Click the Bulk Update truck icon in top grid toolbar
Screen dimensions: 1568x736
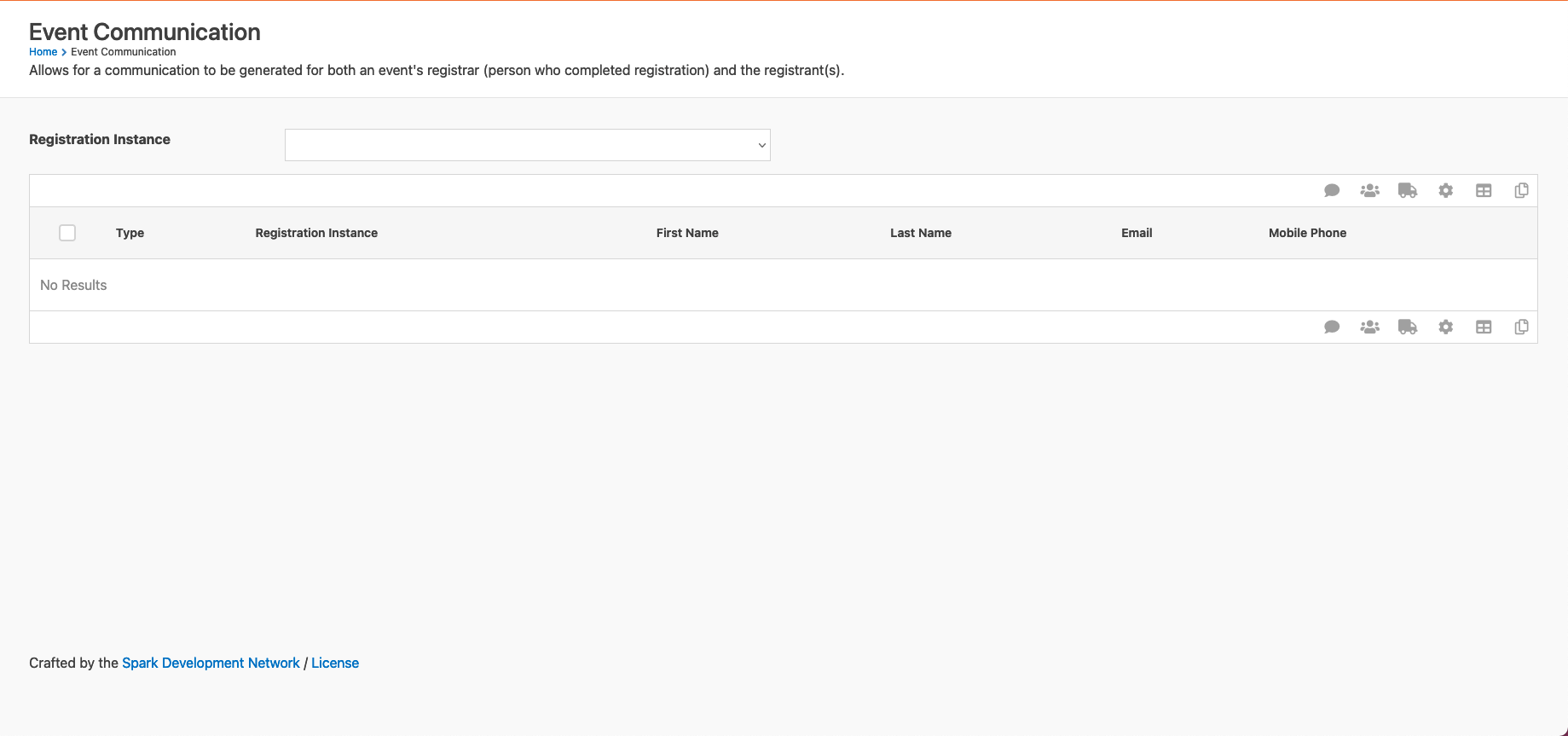pyautogui.click(x=1408, y=190)
